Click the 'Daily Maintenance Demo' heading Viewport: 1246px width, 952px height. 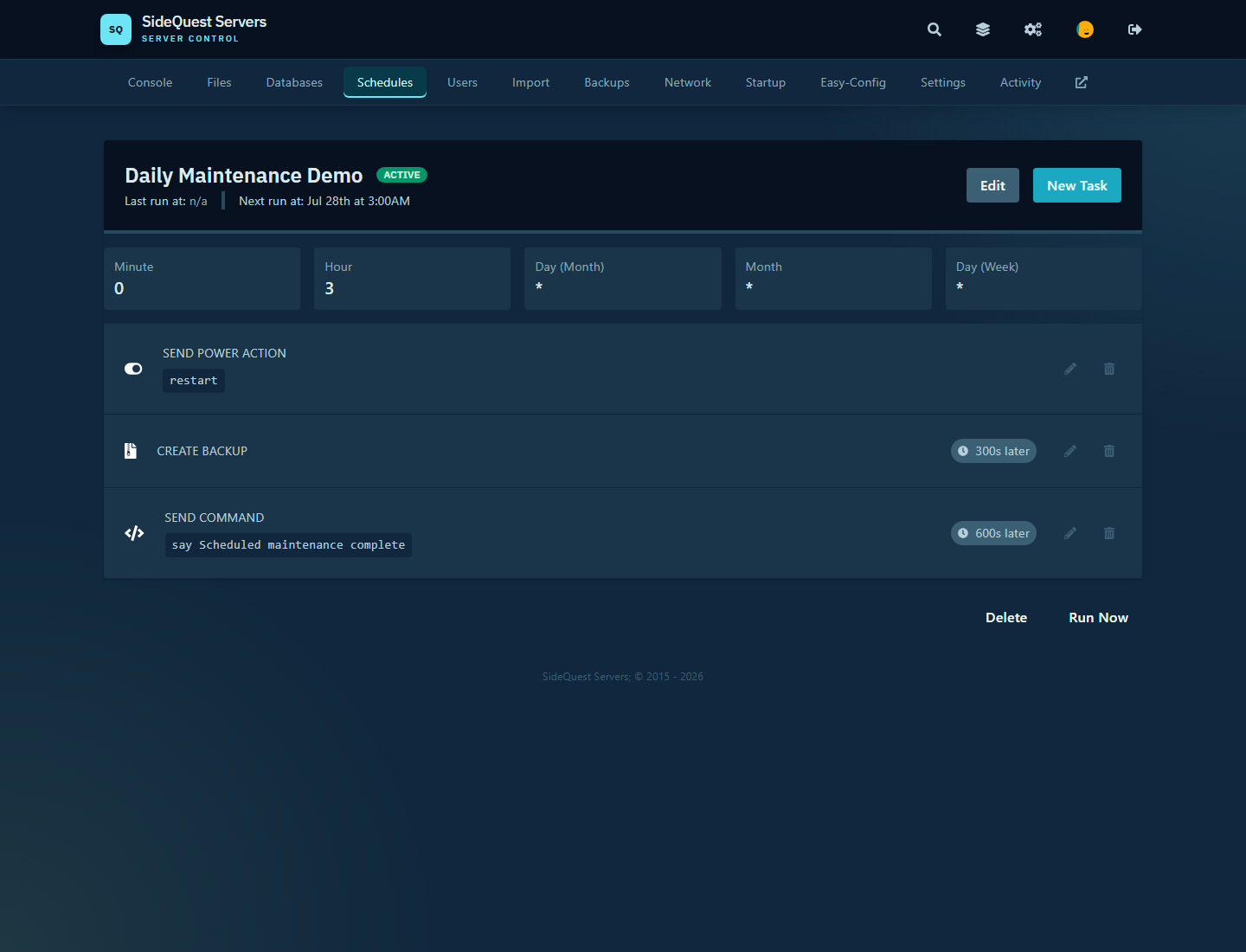tap(244, 176)
